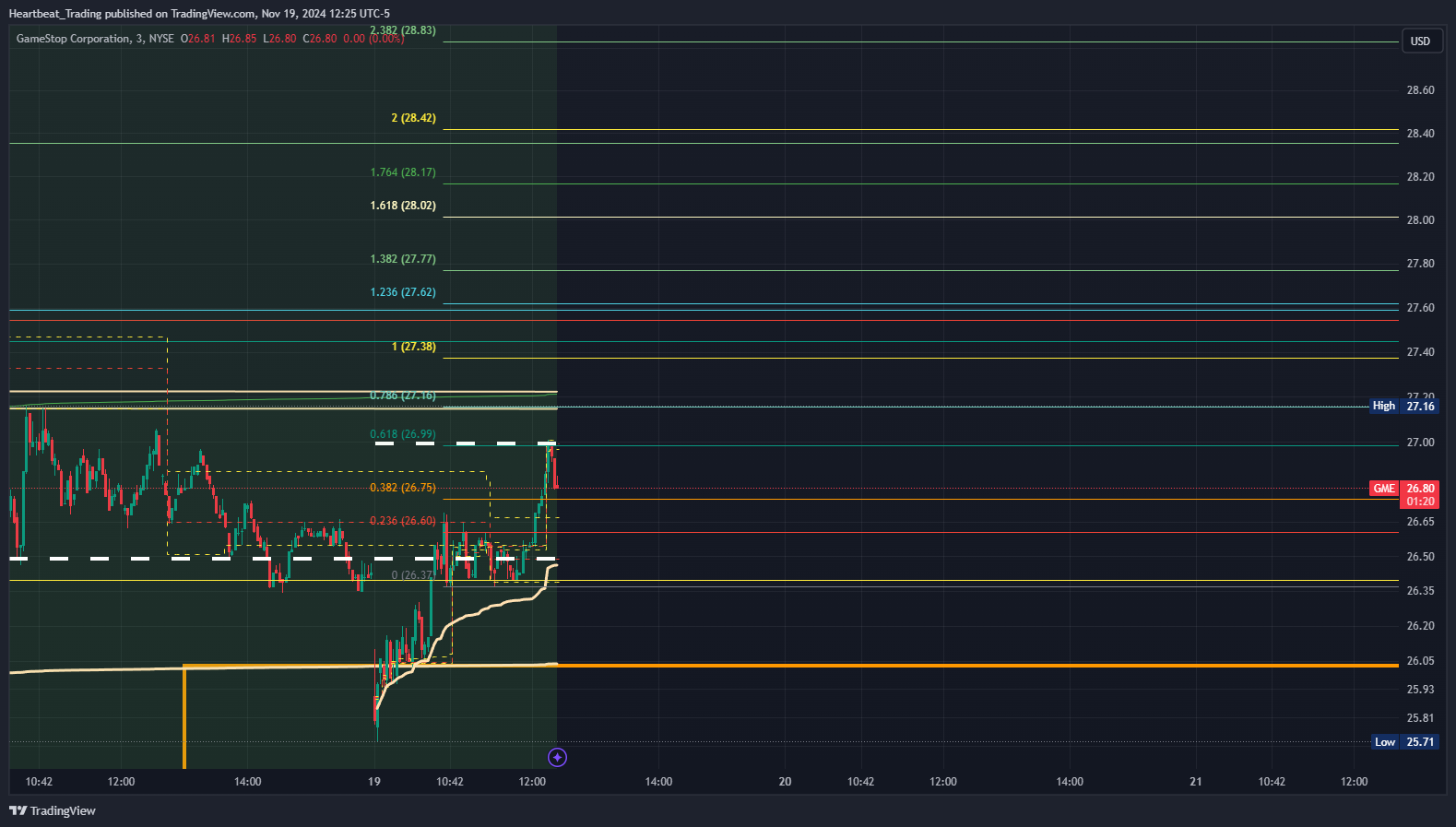The image size is (1456, 827).
Task: Click the 19 date label on time axis
Action: 374,782
